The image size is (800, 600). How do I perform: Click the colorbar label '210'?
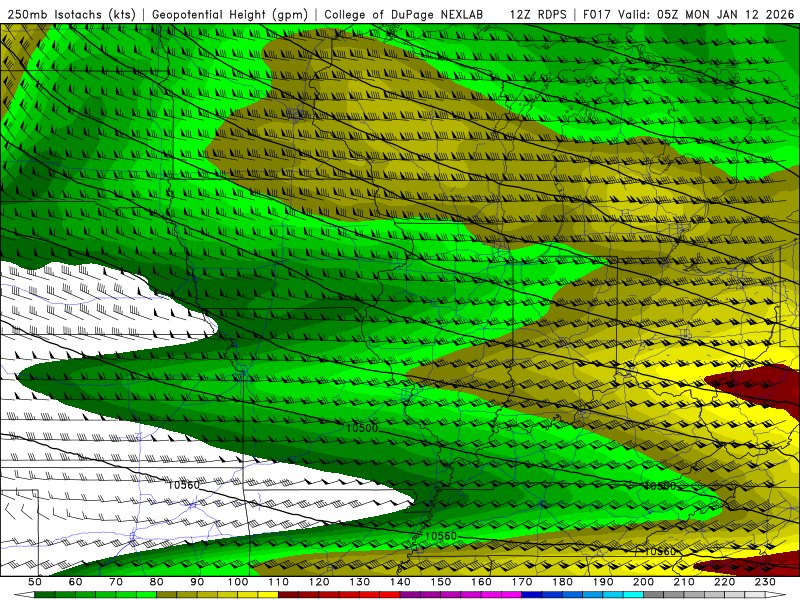[684, 582]
